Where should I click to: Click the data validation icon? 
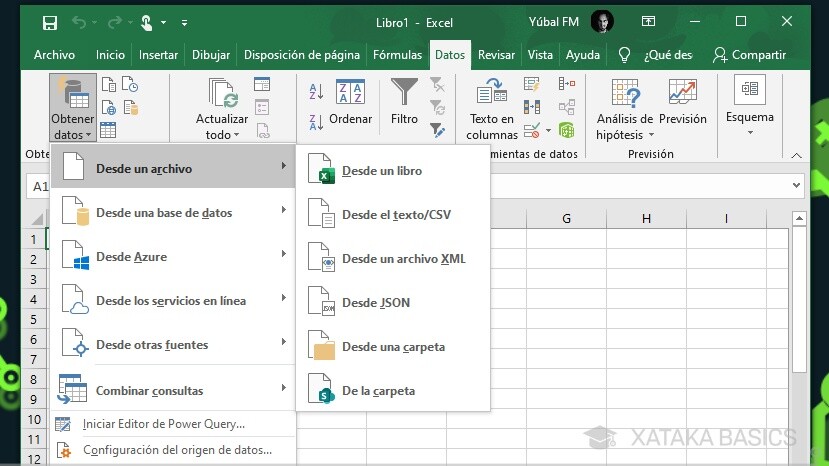click(x=532, y=130)
